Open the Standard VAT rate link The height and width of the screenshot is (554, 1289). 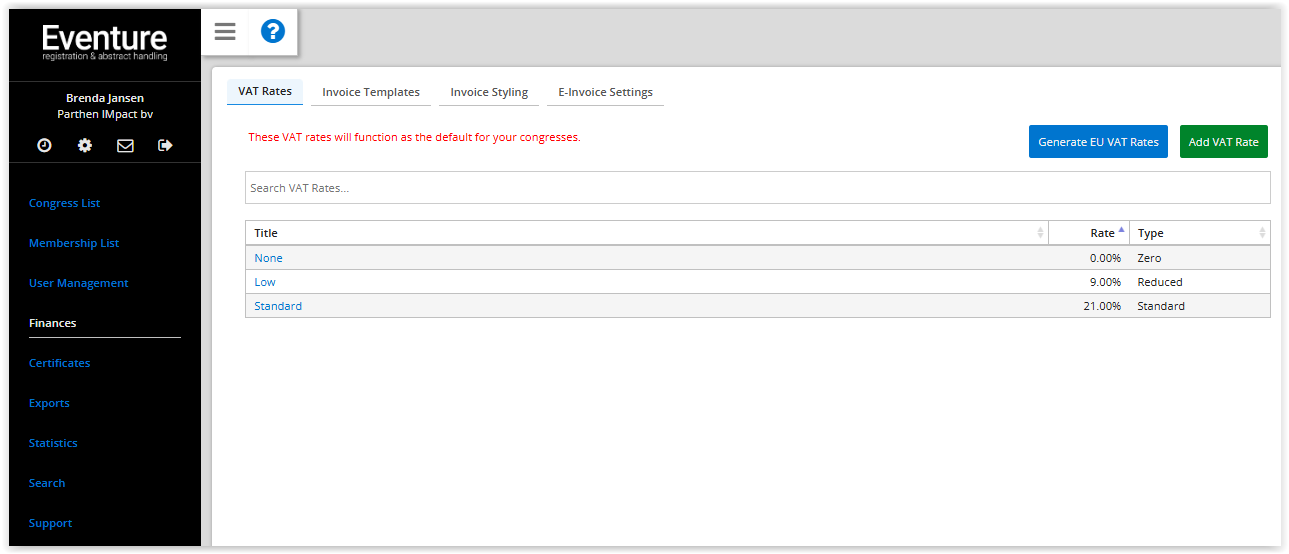click(278, 306)
